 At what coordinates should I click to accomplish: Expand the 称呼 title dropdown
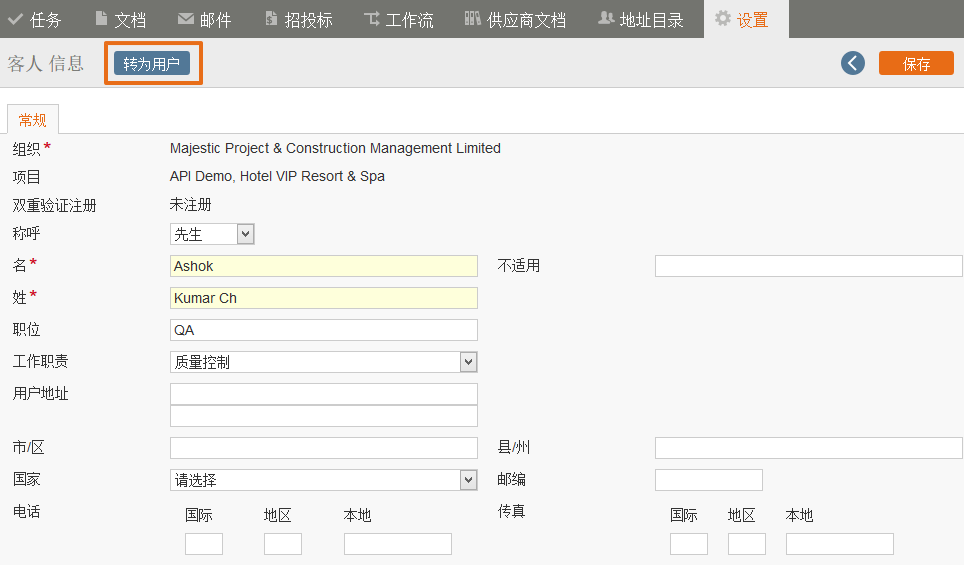[x=212, y=234]
